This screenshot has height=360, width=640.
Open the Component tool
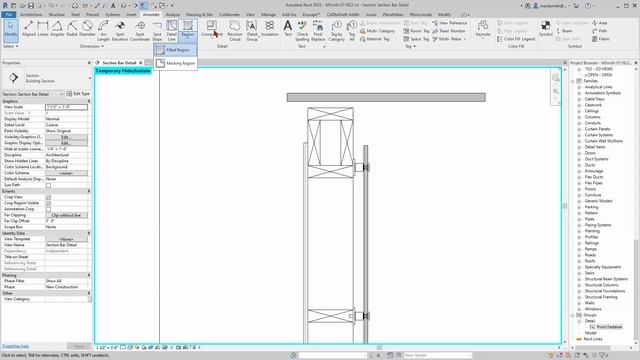pos(211,29)
